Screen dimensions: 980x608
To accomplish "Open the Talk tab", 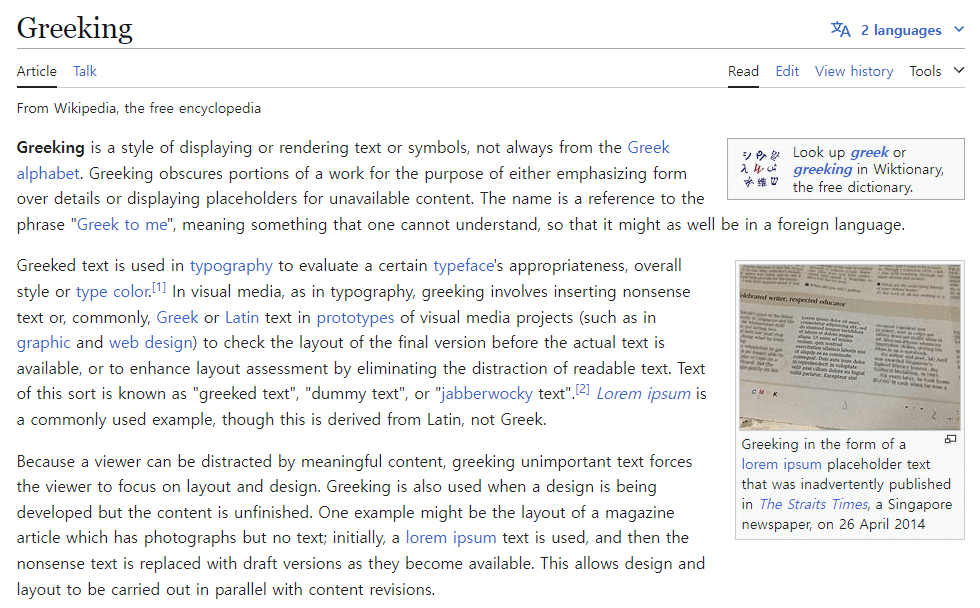I will point(85,71).
